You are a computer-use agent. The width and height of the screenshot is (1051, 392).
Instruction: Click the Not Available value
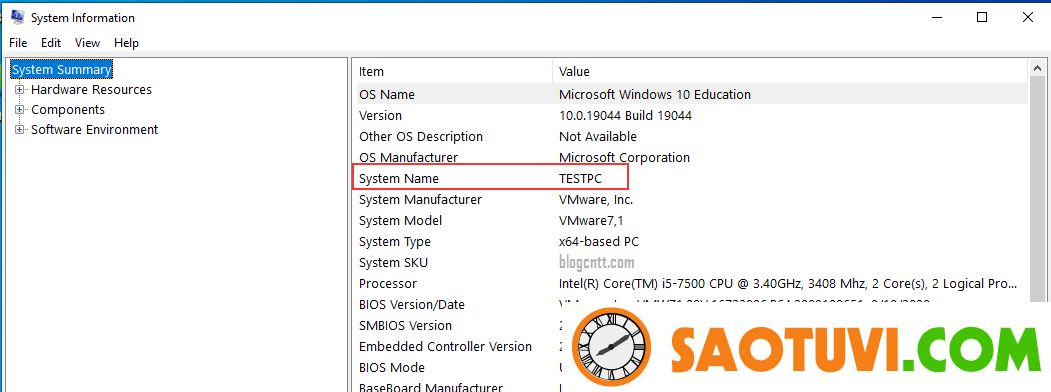[598, 136]
